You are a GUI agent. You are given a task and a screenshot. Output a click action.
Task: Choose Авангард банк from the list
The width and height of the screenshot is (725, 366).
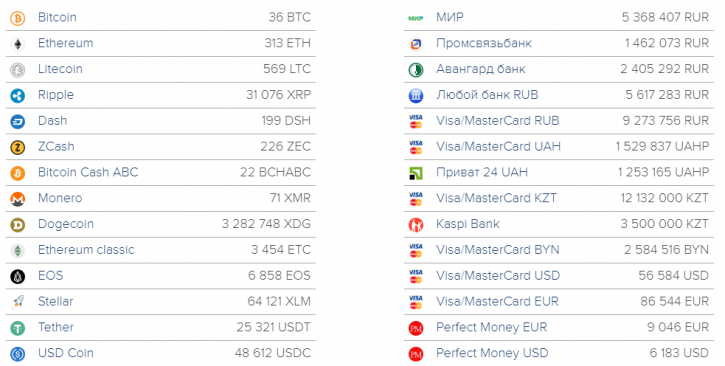[x=480, y=69]
